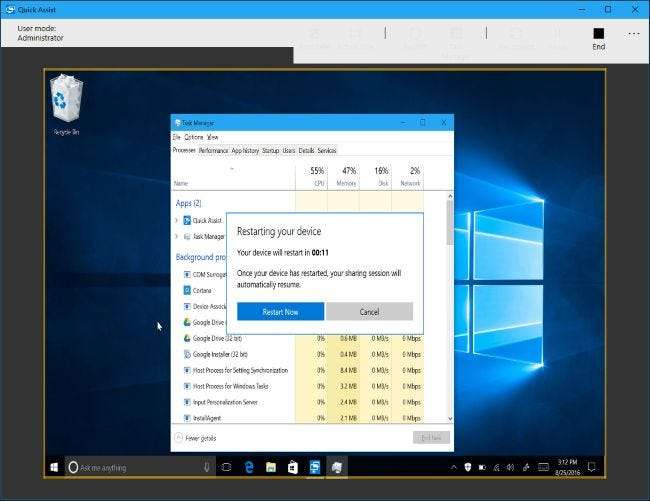Open the Action Center notification icon
650x501 pixels.
[x=592, y=466]
